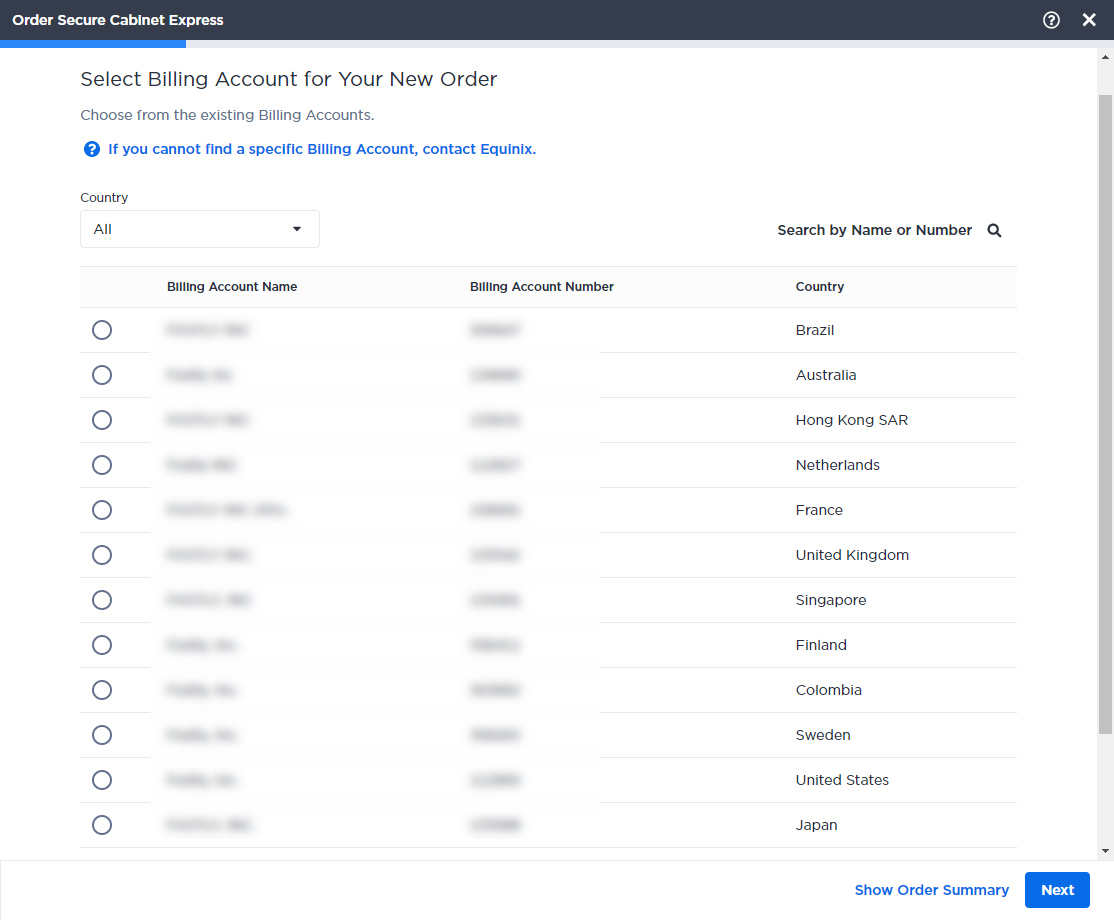Select the Japan billing account radio button
Image resolution: width=1114 pixels, height=920 pixels.
(x=102, y=825)
